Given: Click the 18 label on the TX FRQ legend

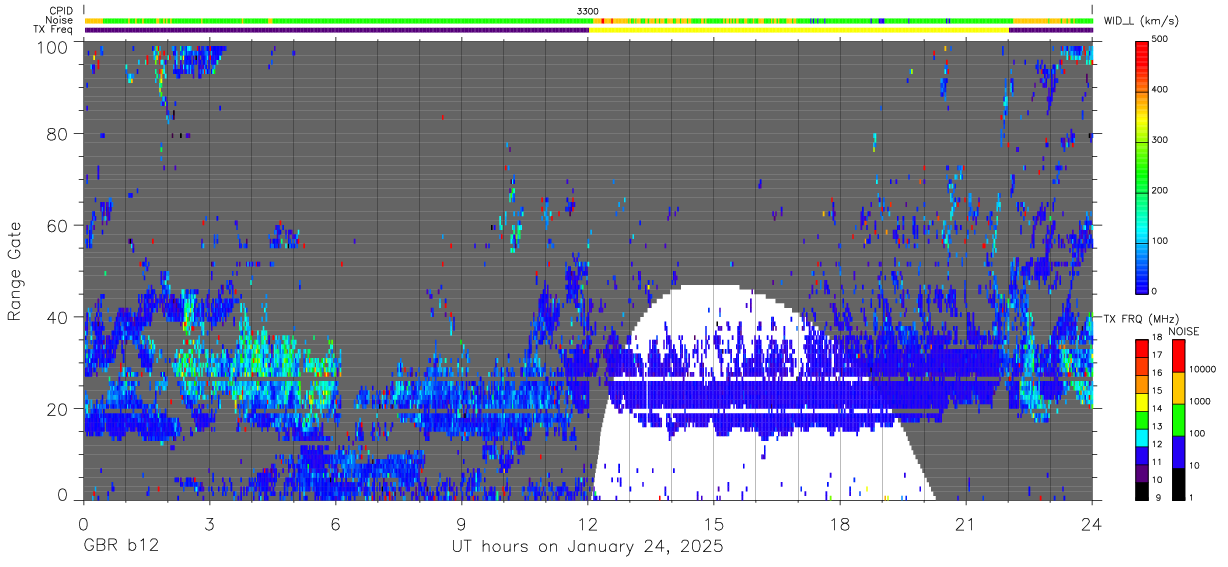Looking at the screenshot, I should [x=1157, y=338].
